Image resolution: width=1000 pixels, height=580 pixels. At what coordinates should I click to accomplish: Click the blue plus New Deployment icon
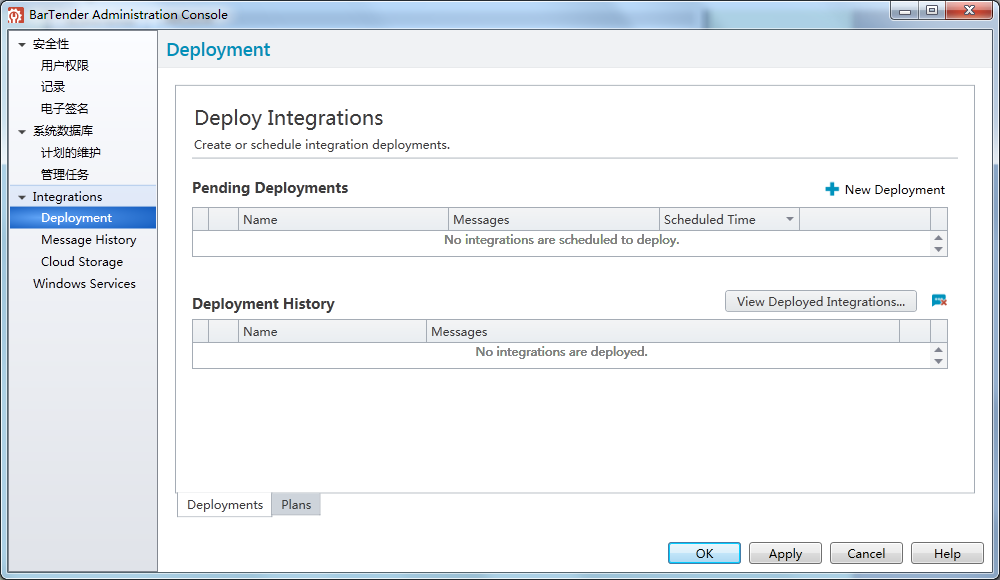pos(832,189)
